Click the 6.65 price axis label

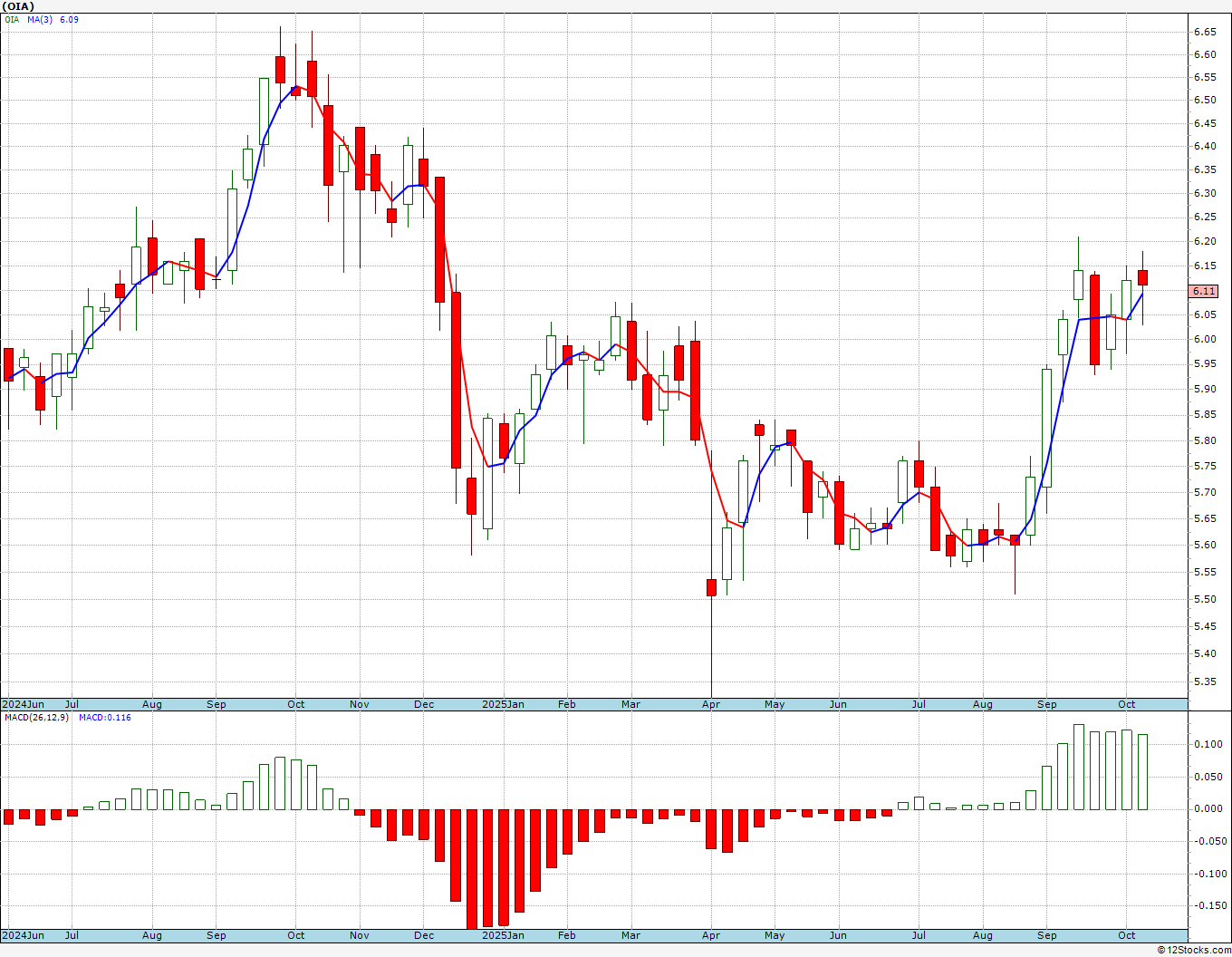point(1204,32)
